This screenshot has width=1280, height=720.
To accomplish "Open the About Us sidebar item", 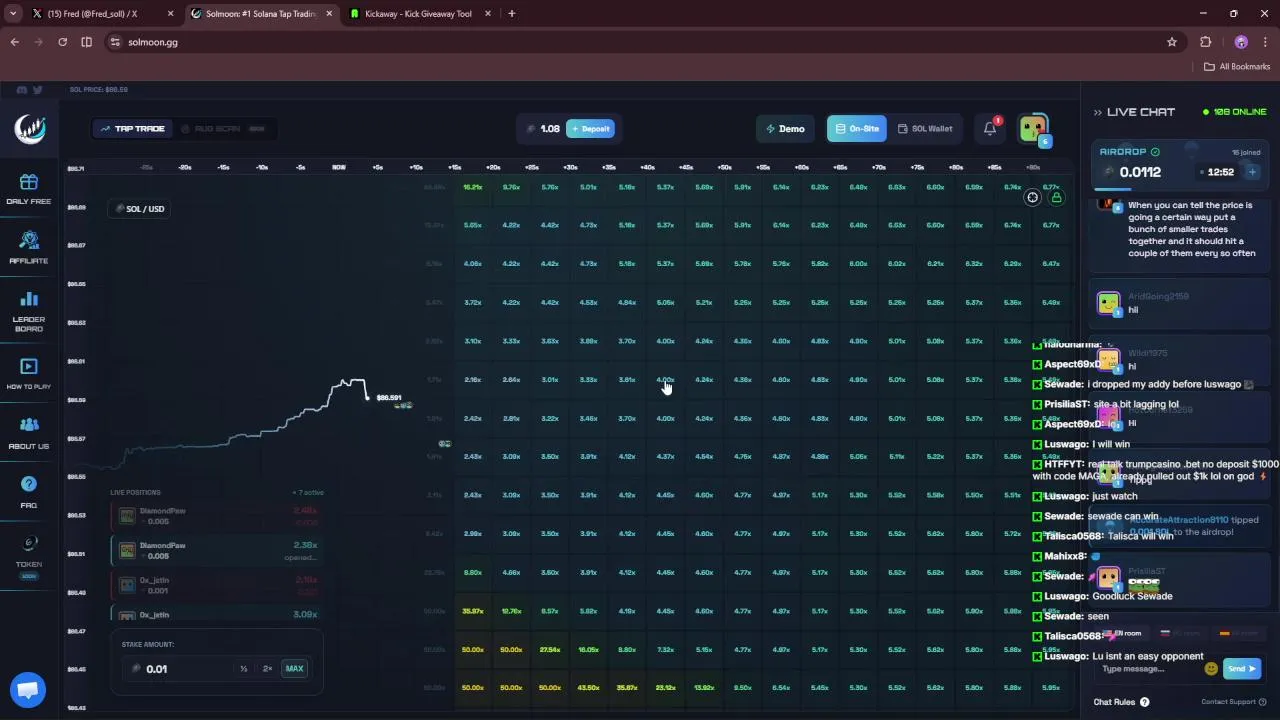I will point(28,432).
